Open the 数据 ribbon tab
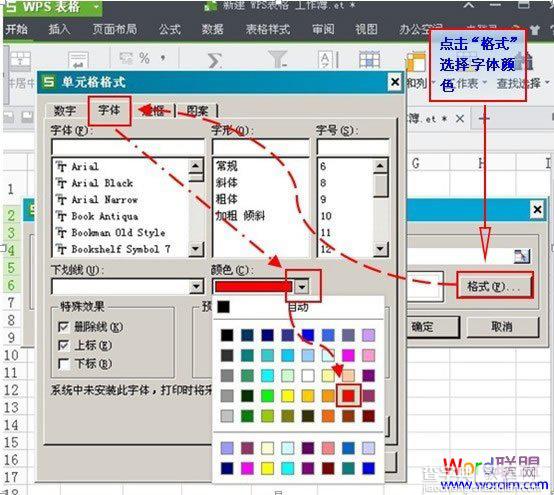 coord(212,29)
